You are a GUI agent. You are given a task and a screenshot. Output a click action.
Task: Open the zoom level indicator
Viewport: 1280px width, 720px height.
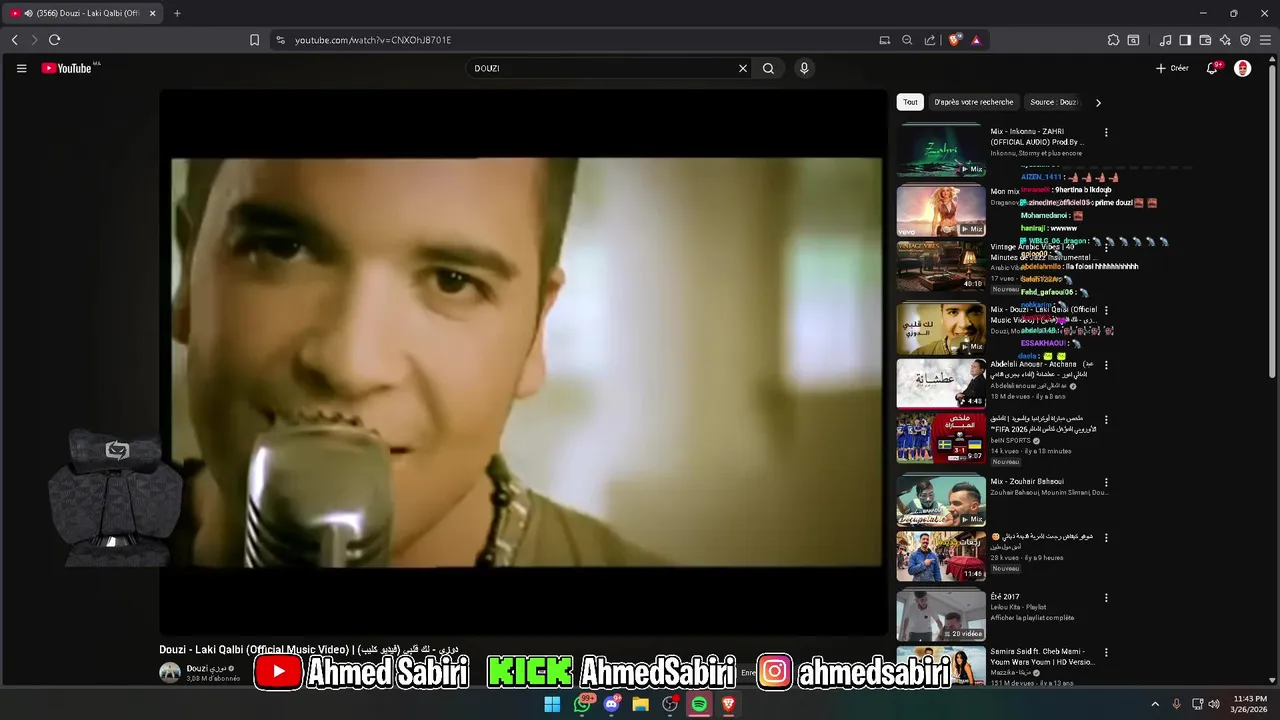pyautogui.click(x=907, y=40)
